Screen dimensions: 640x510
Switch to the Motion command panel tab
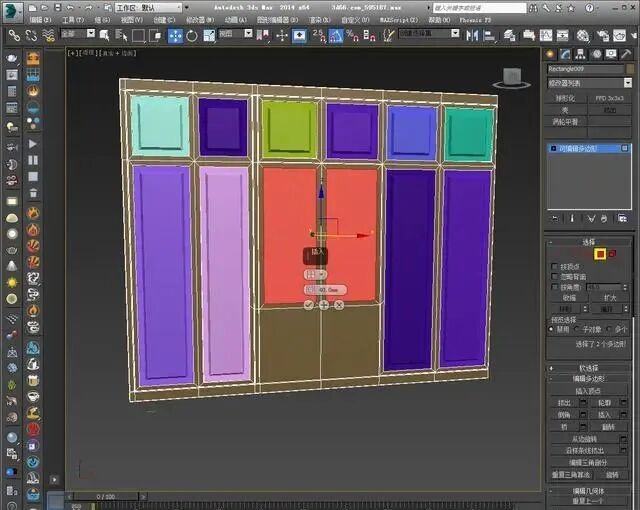pyautogui.click(x=597, y=54)
